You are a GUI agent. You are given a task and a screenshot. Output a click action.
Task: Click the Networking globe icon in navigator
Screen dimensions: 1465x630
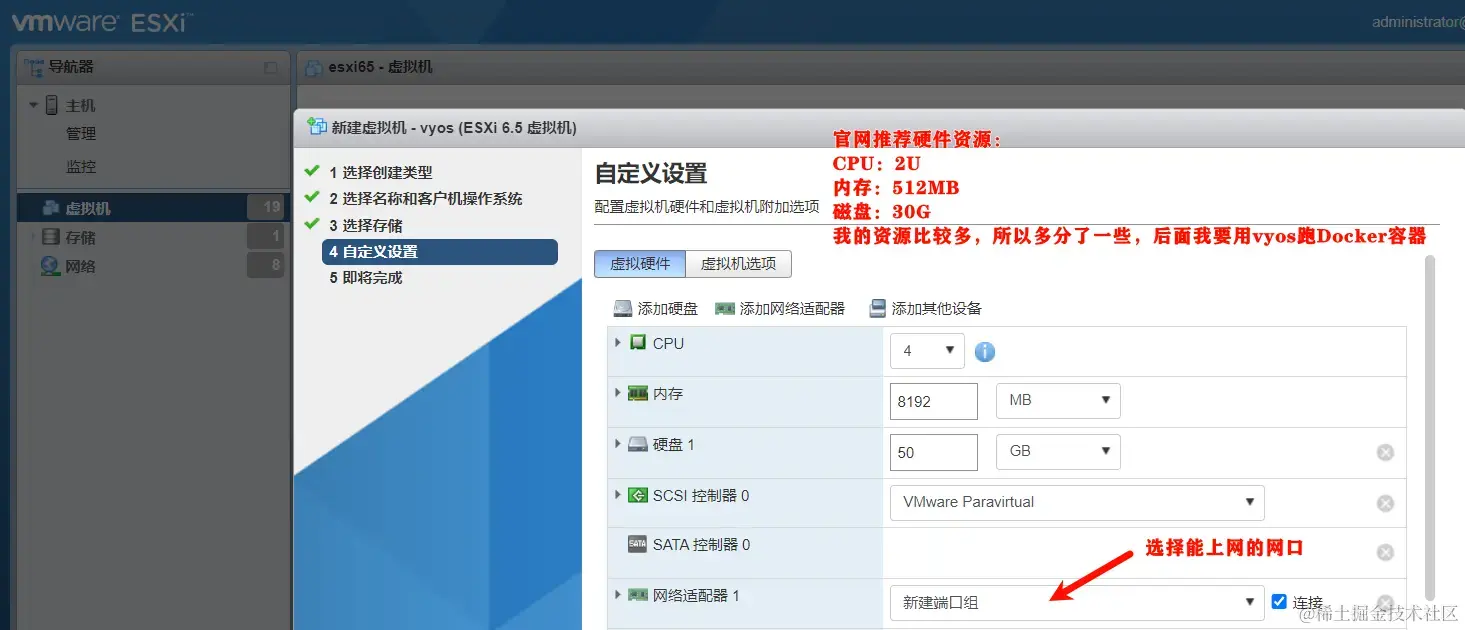[x=50, y=266]
